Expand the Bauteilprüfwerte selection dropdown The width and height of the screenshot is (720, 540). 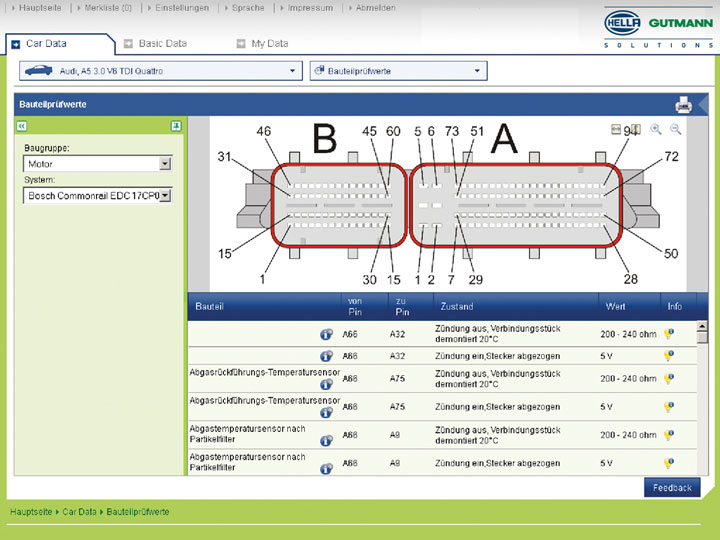[x=478, y=71]
